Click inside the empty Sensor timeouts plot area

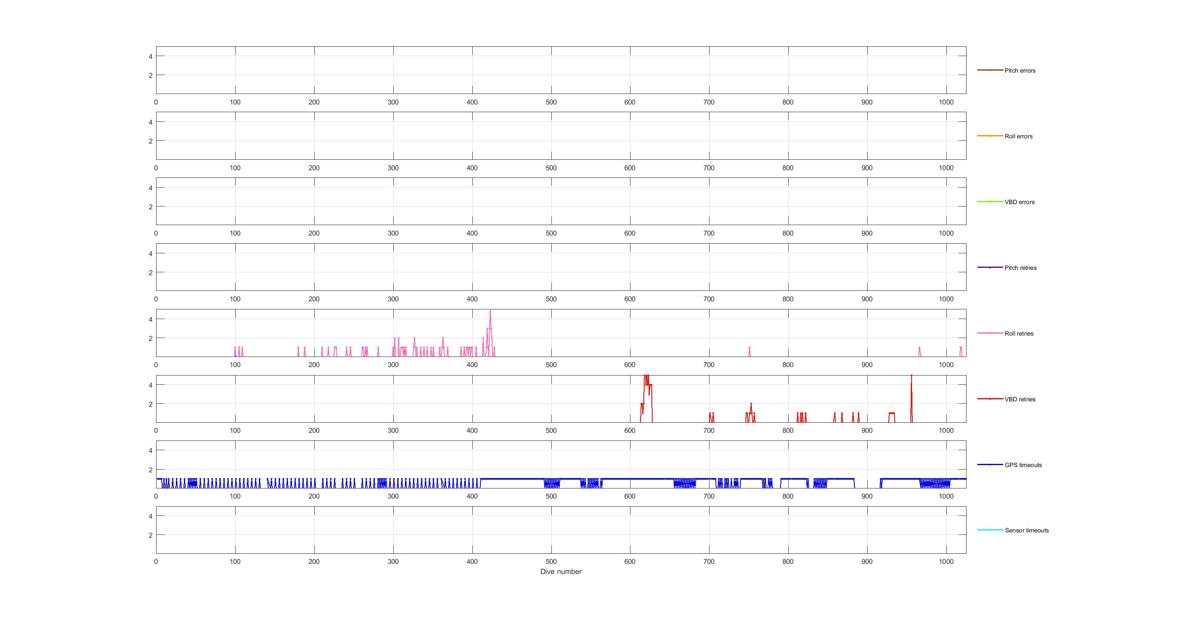click(561, 530)
